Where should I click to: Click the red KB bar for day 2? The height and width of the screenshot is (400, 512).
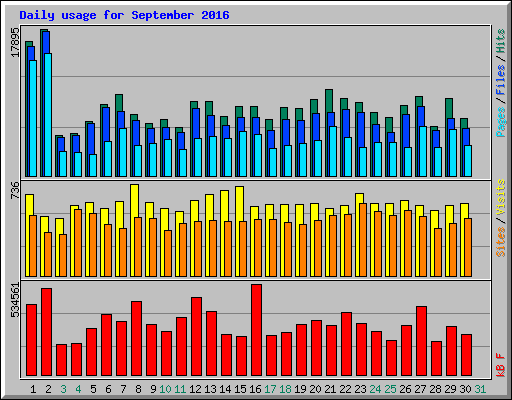point(46,332)
